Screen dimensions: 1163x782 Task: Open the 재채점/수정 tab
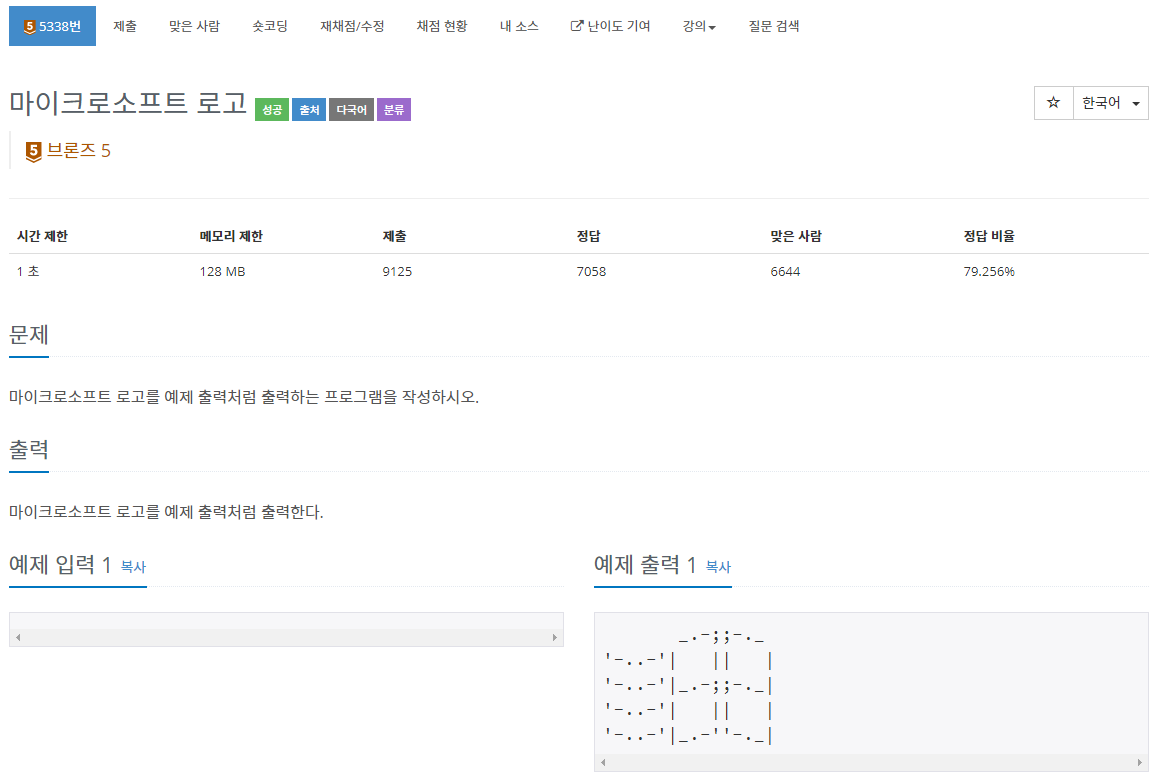point(352,26)
